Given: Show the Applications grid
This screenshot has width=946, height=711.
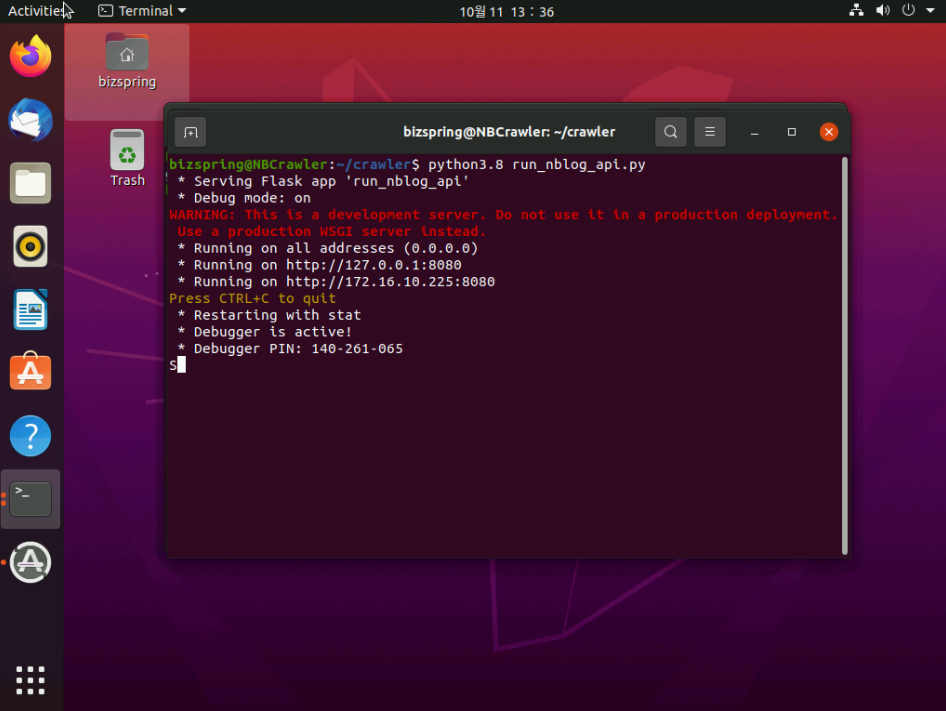Looking at the screenshot, I should coord(30,680).
